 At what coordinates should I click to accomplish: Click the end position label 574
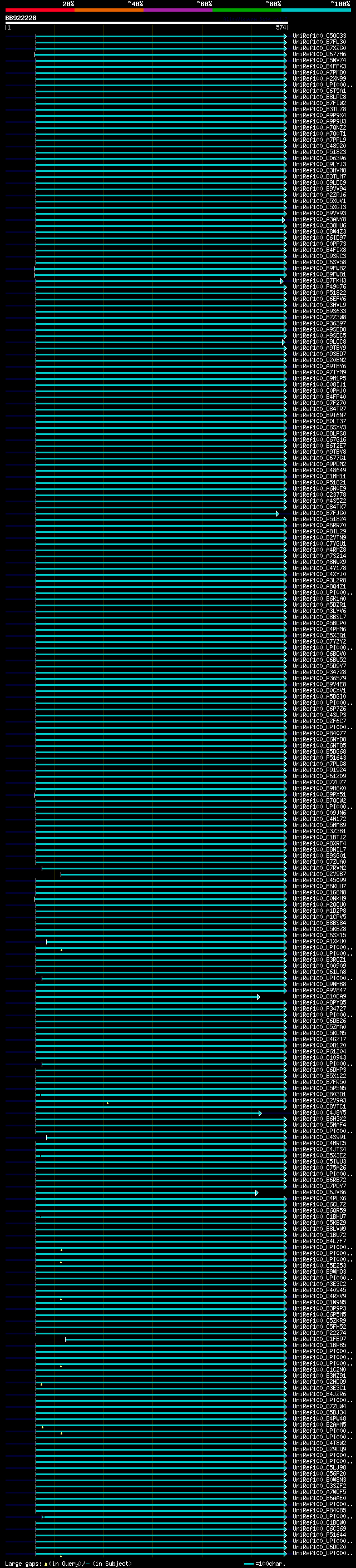click(x=280, y=27)
